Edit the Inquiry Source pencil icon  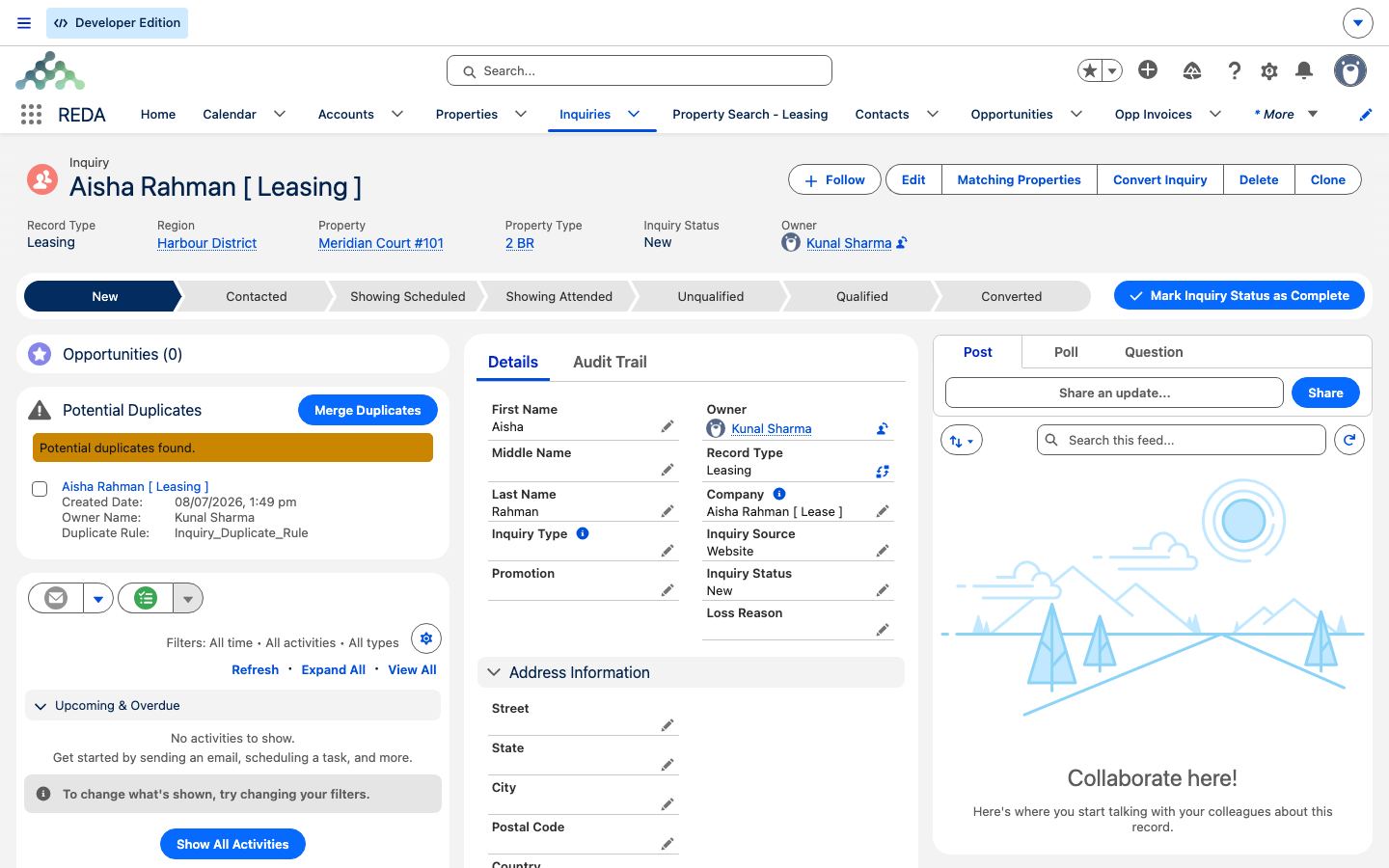(x=883, y=551)
